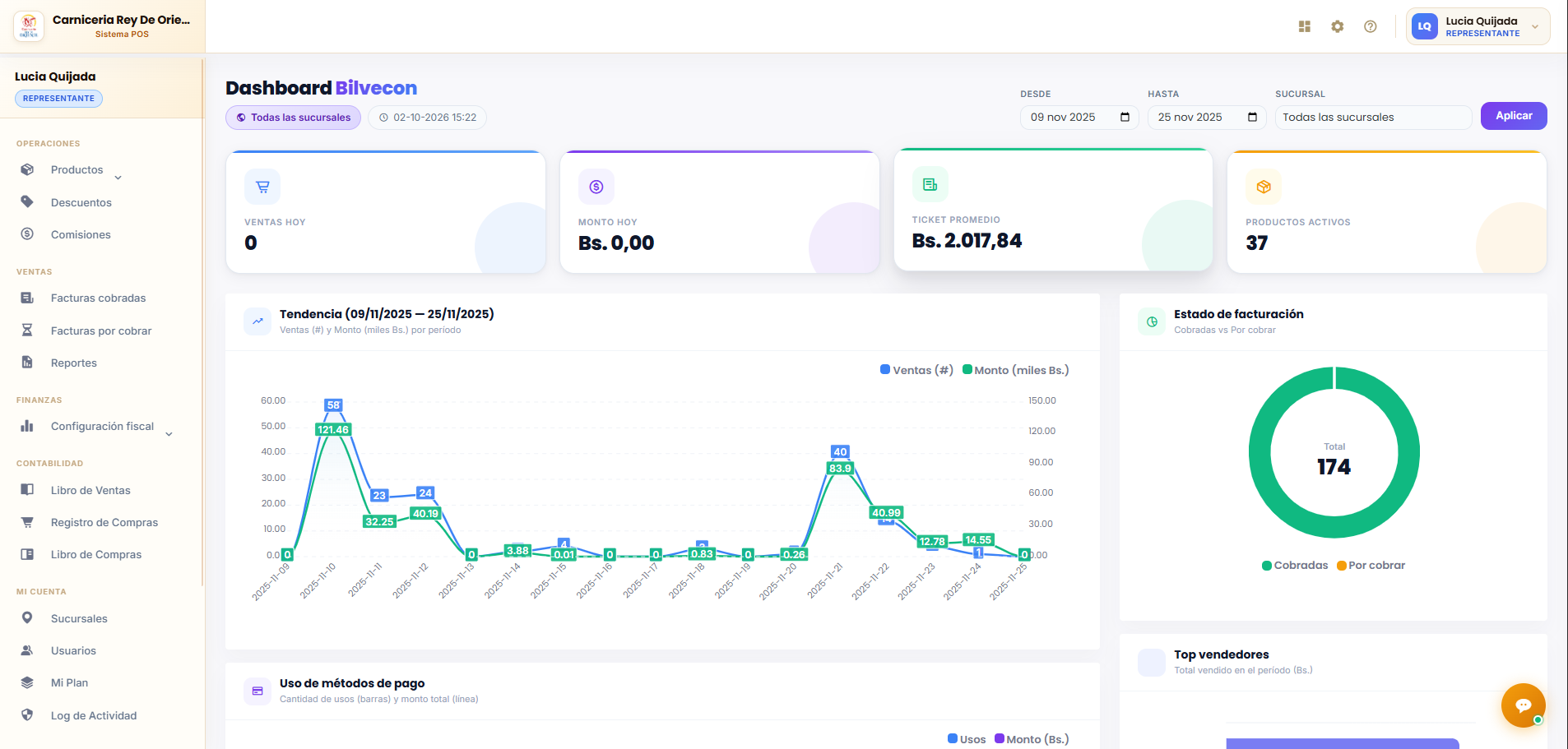Click the LQ user avatar
The width and height of the screenshot is (1568, 749).
coord(1425,26)
